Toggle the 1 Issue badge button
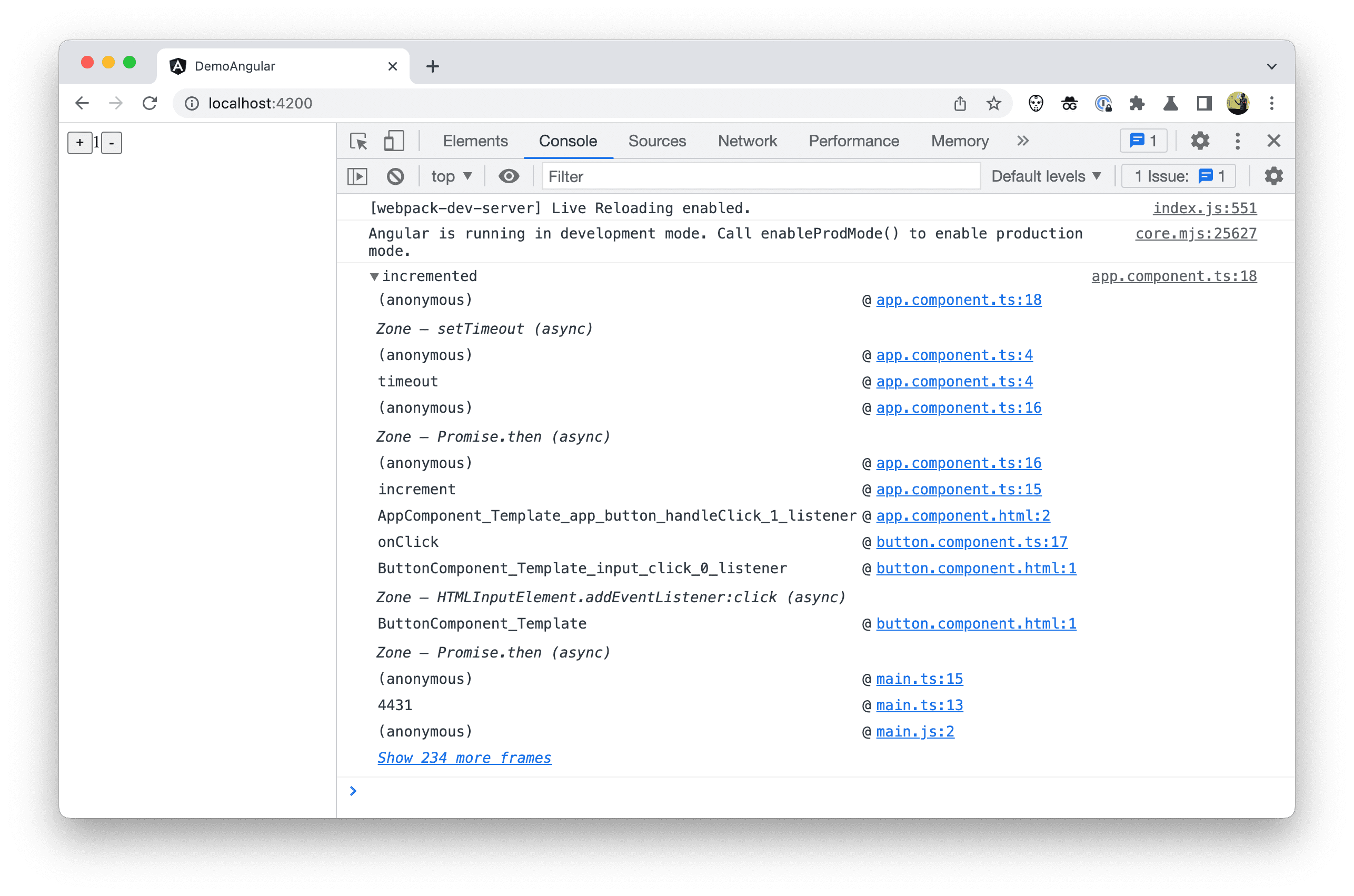The width and height of the screenshot is (1354, 896). pyautogui.click(x=1181, y=177)
